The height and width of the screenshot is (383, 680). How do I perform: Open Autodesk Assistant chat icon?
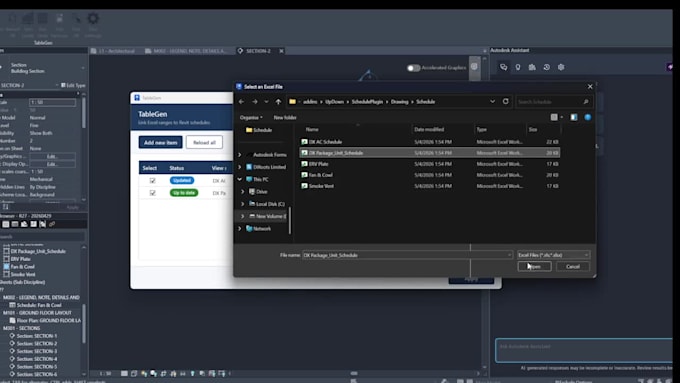pyautogui.click(x=503, y=67)
